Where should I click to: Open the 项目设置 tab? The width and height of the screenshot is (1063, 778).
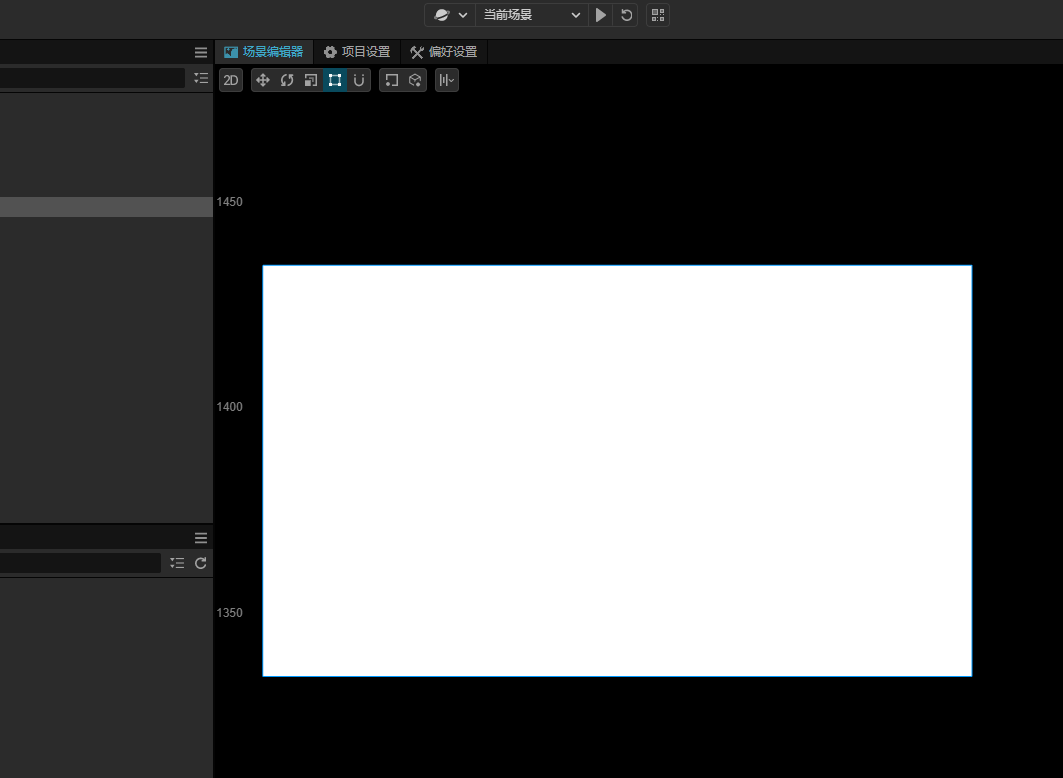(357, 52)
